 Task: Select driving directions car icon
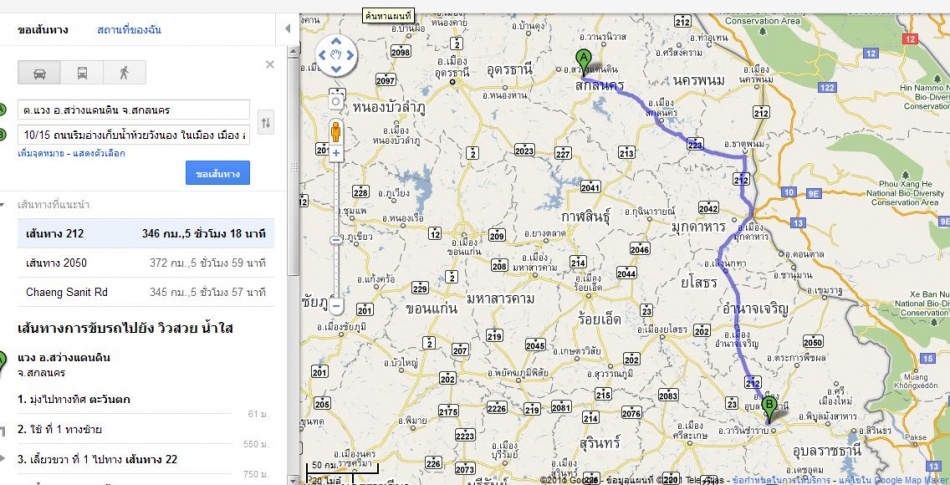point(39,73)
